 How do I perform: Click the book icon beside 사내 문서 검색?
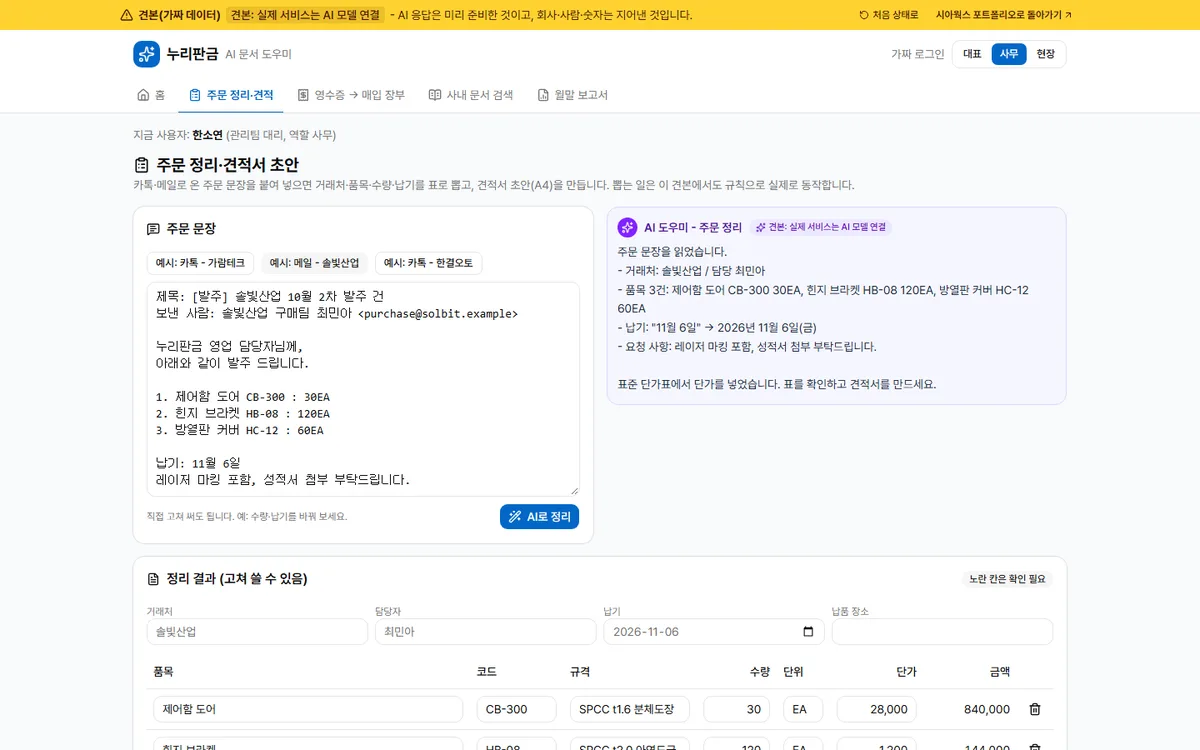435,95
